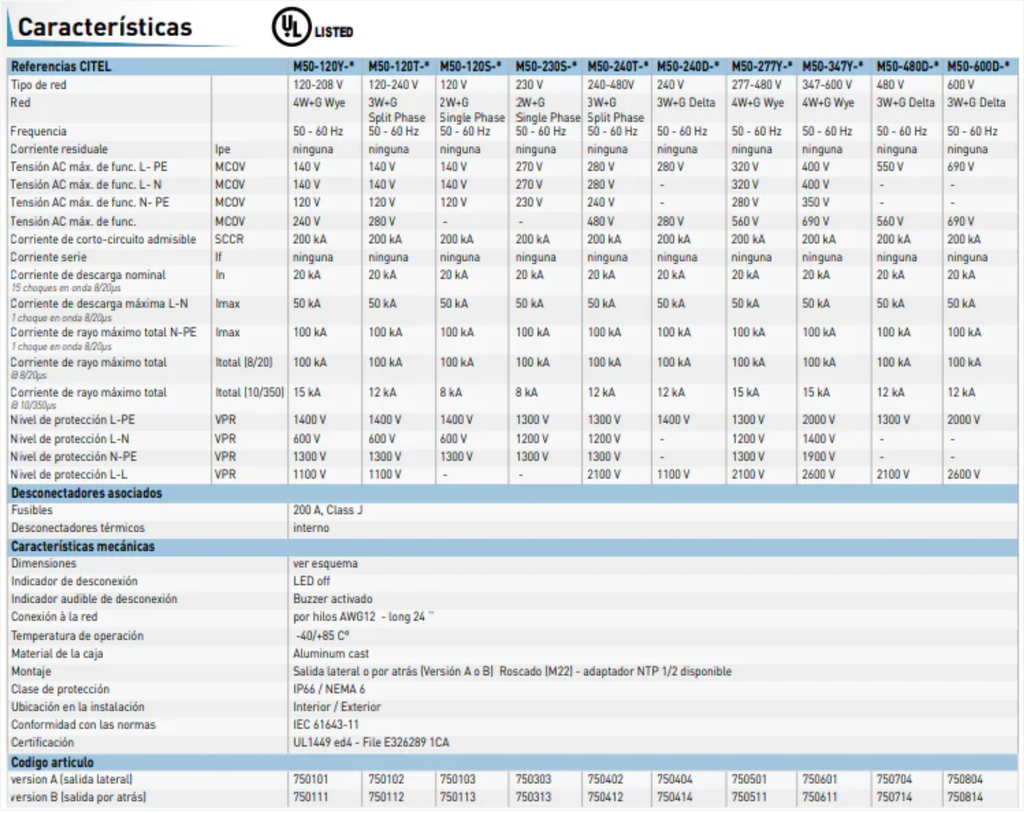Select article code 750412
This screenshot has height=813, width=1024.
coord(605,798)
